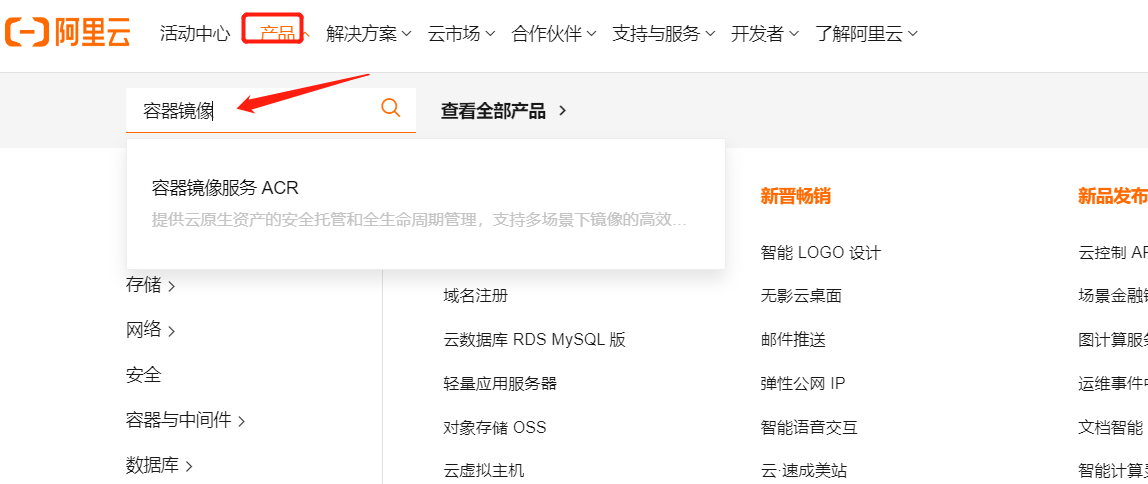1148x484 pixels.
Task: Click the Alibaba Cloud logo
Action: tap(67, 33)
